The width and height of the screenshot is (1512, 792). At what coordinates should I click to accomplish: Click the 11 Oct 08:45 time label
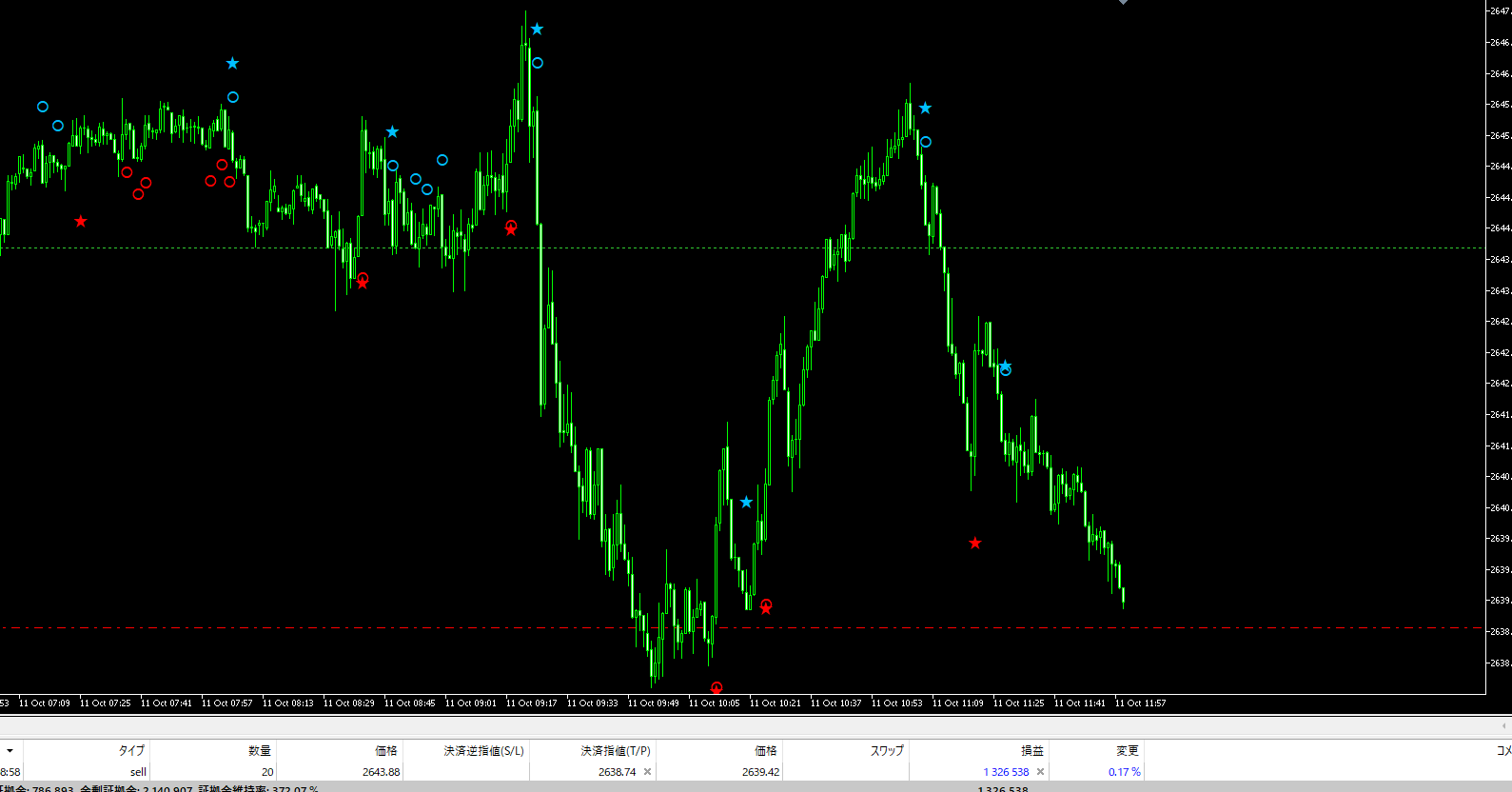(x=410, y=703)
